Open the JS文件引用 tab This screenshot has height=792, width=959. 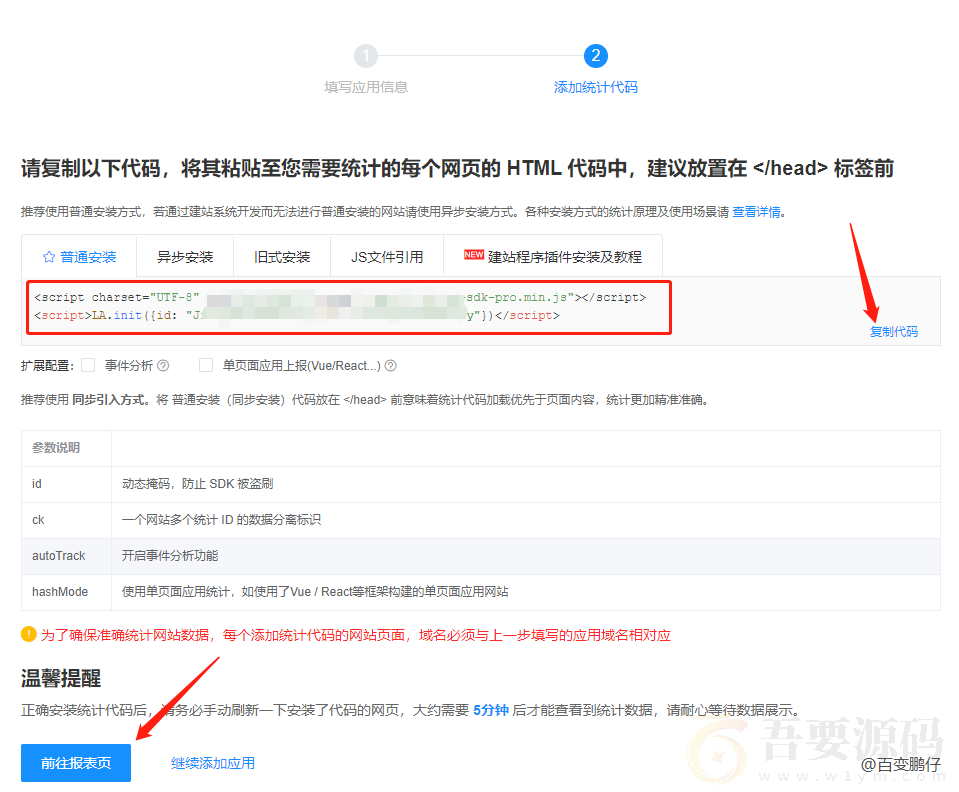[x=386, y=257]
